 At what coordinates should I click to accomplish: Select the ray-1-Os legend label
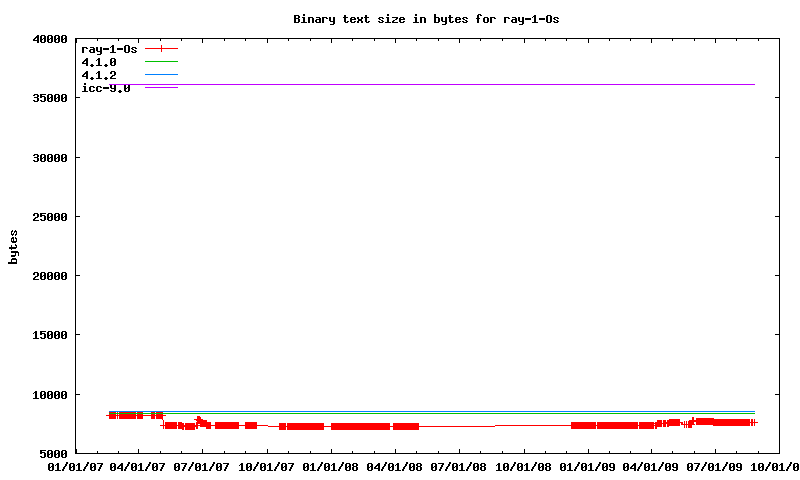coord(108,48)
